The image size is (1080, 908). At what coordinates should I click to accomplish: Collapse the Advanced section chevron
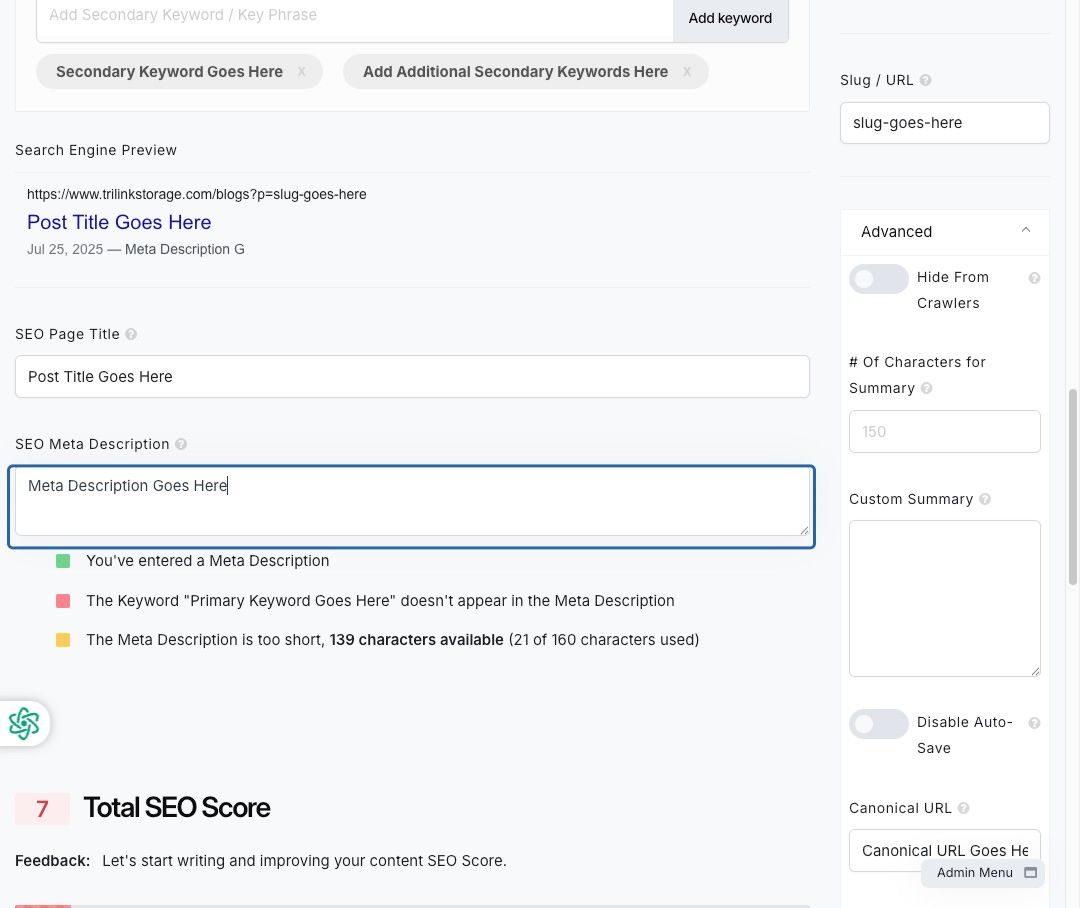tap(1026, 230)
